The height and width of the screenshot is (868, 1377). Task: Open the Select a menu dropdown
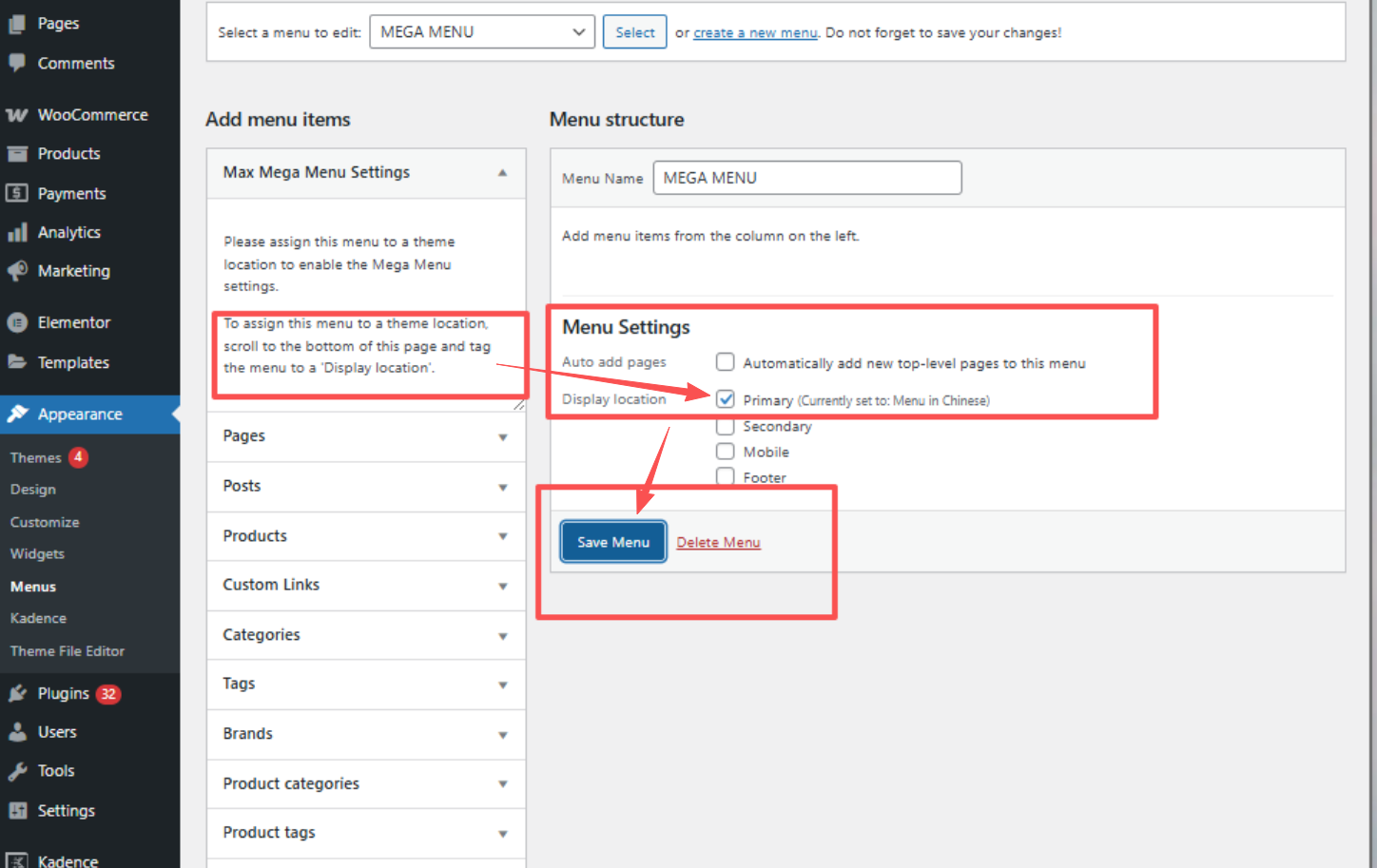coord(481,32)
